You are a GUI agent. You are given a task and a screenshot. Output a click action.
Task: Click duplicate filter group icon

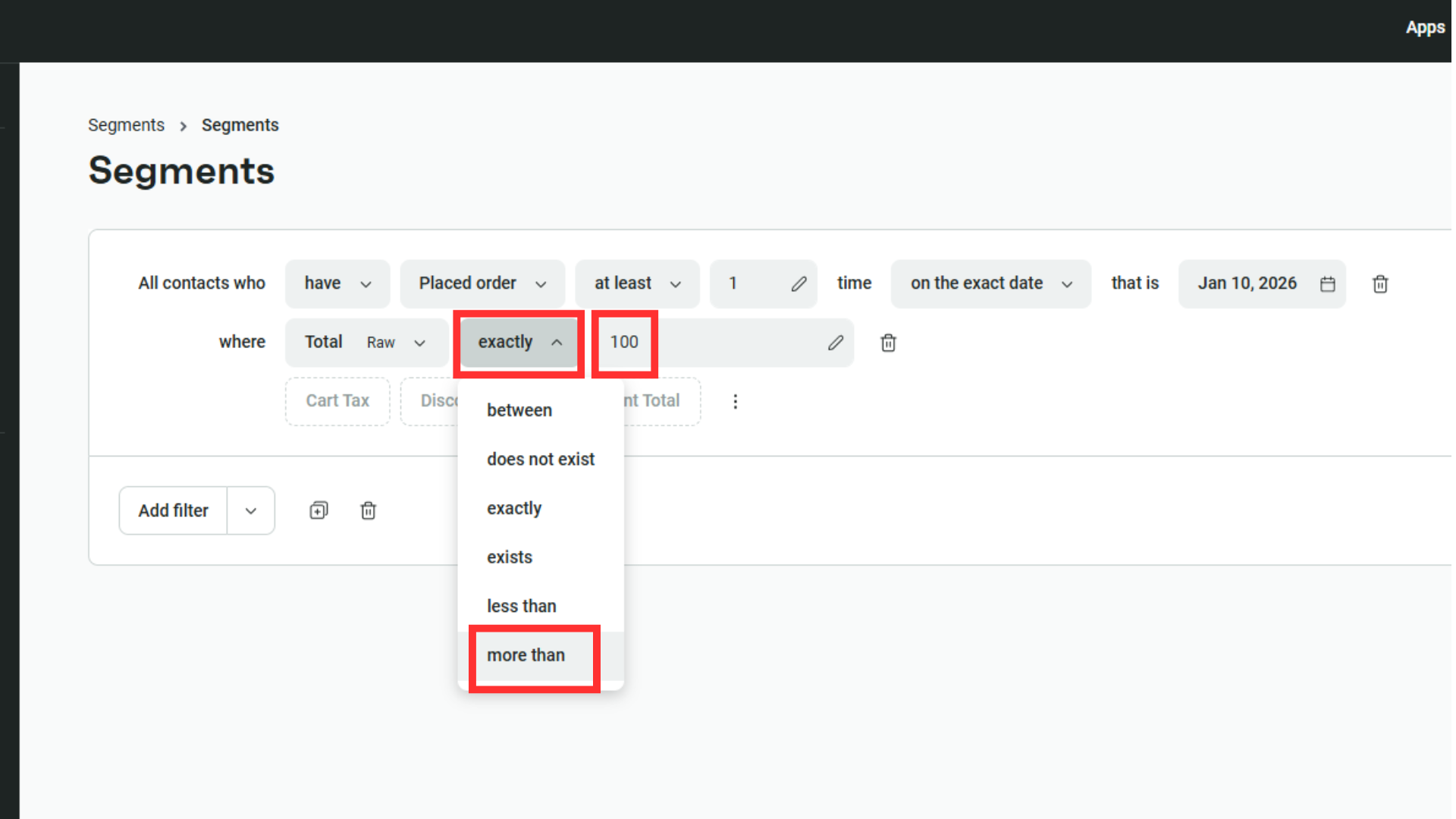(318, 510)
